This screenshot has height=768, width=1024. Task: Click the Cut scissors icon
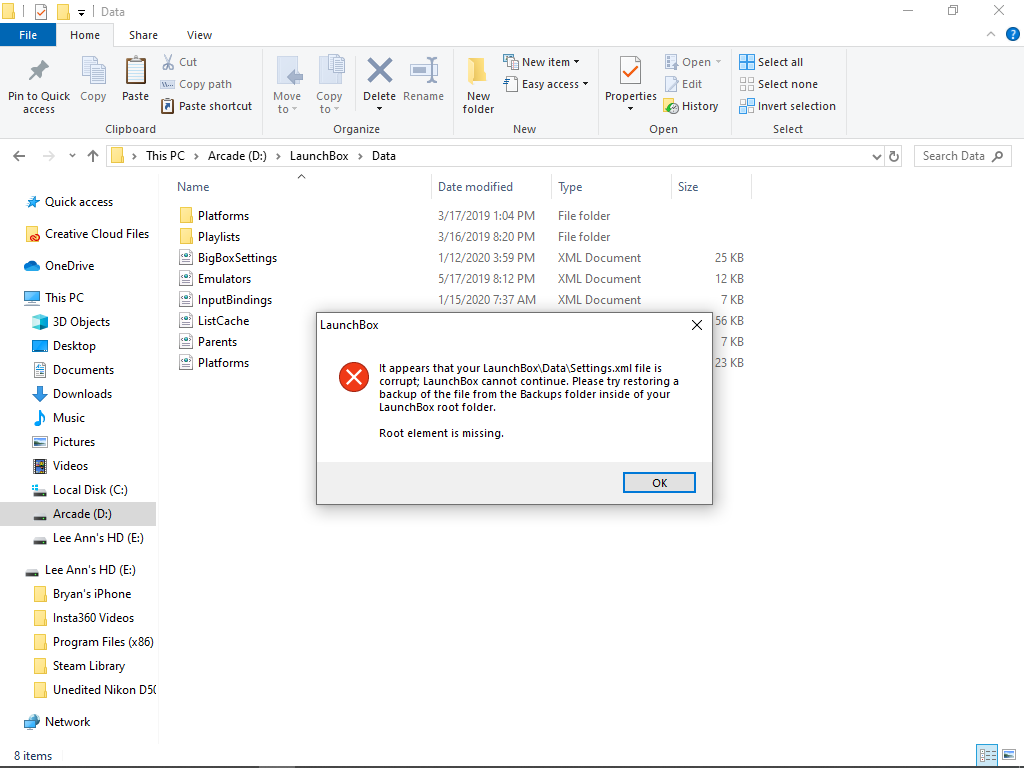[168, 62]
